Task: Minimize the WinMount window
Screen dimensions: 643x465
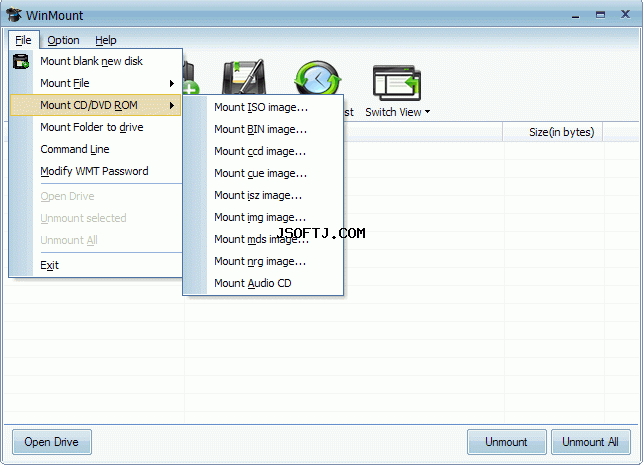Action: (576, 16)
